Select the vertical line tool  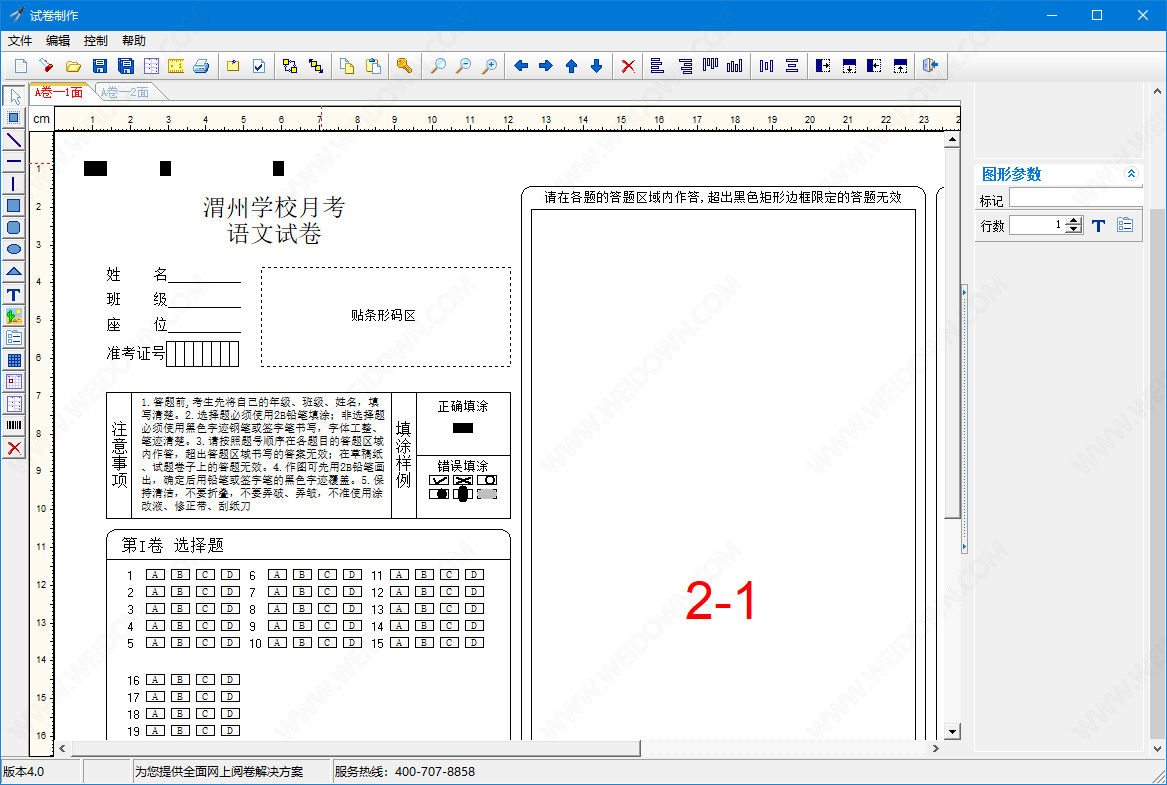pyautogui.click(x=14, y=184)
